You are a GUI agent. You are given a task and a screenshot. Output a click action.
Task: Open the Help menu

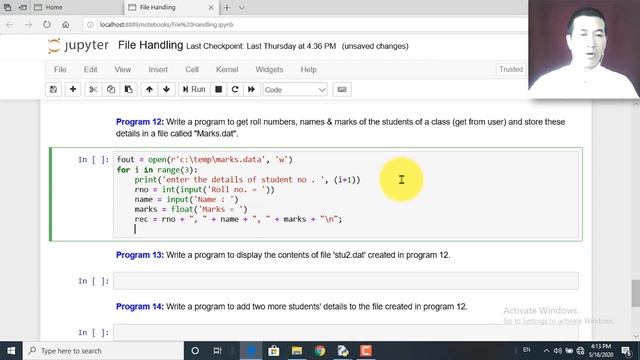click(309, 69)
